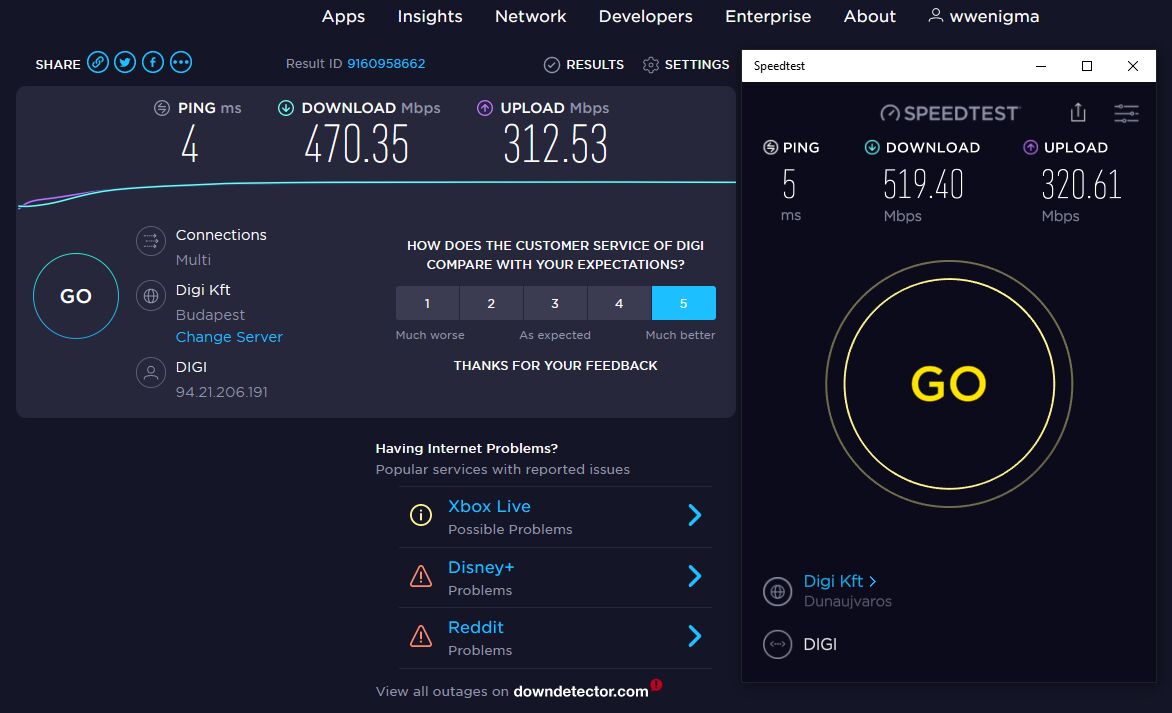
Task: Rate customer service as 2
Action: [491, 303]
